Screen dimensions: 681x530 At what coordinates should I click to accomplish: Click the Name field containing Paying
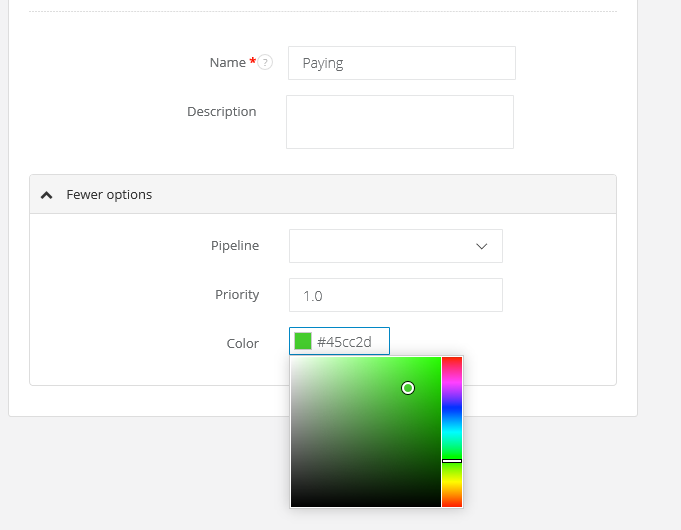[401, 63]
